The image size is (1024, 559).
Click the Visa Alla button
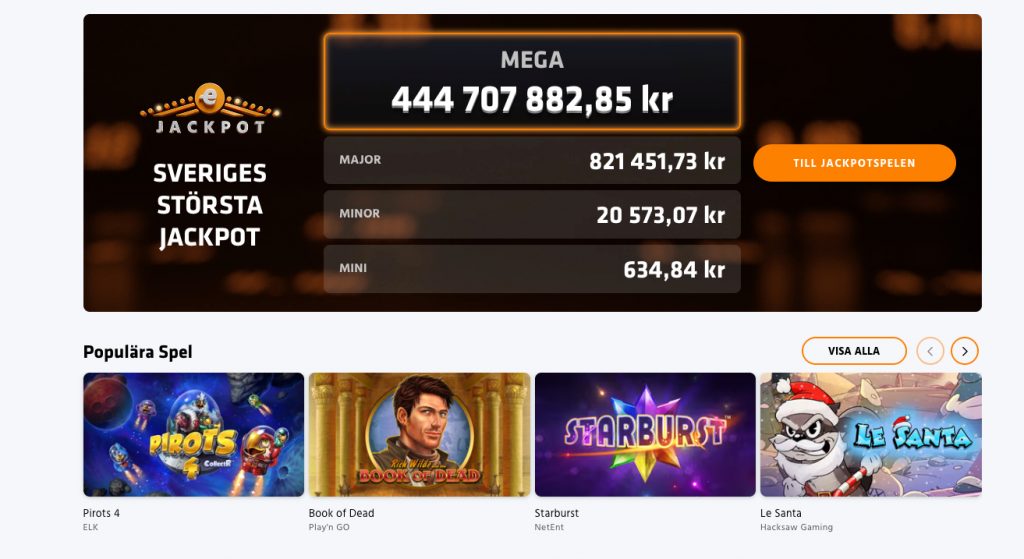(x=854, y=351)
